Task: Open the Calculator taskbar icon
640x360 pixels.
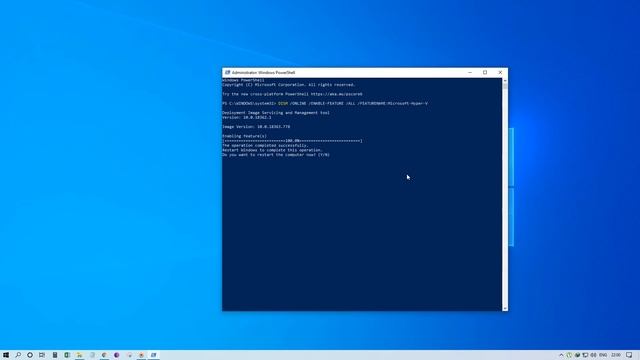Action: click(x=55, y=355)
